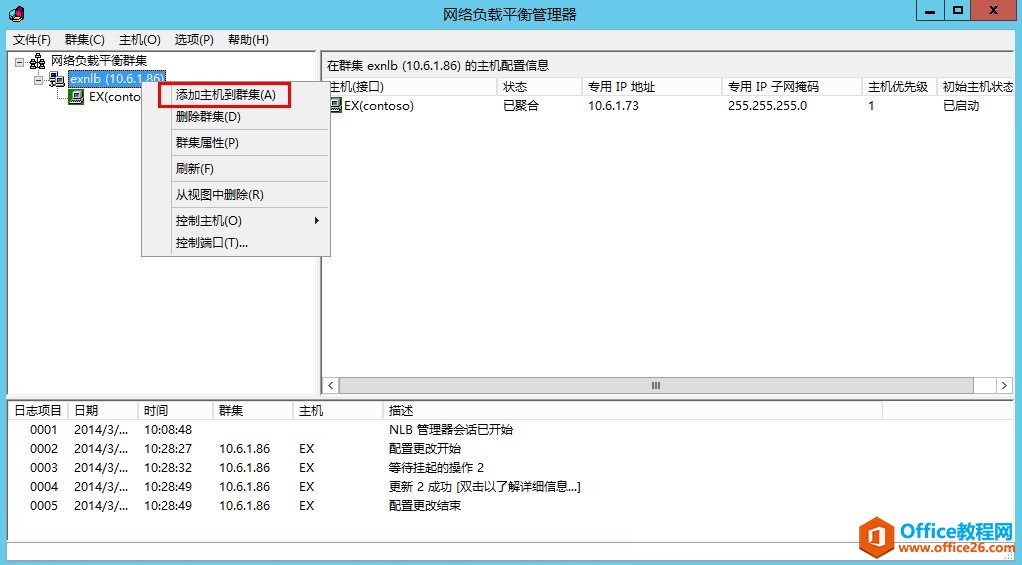Viewport: 1022px width, 565px height.
Task: Open the 选项(P) menu
Action: (194, 40)
